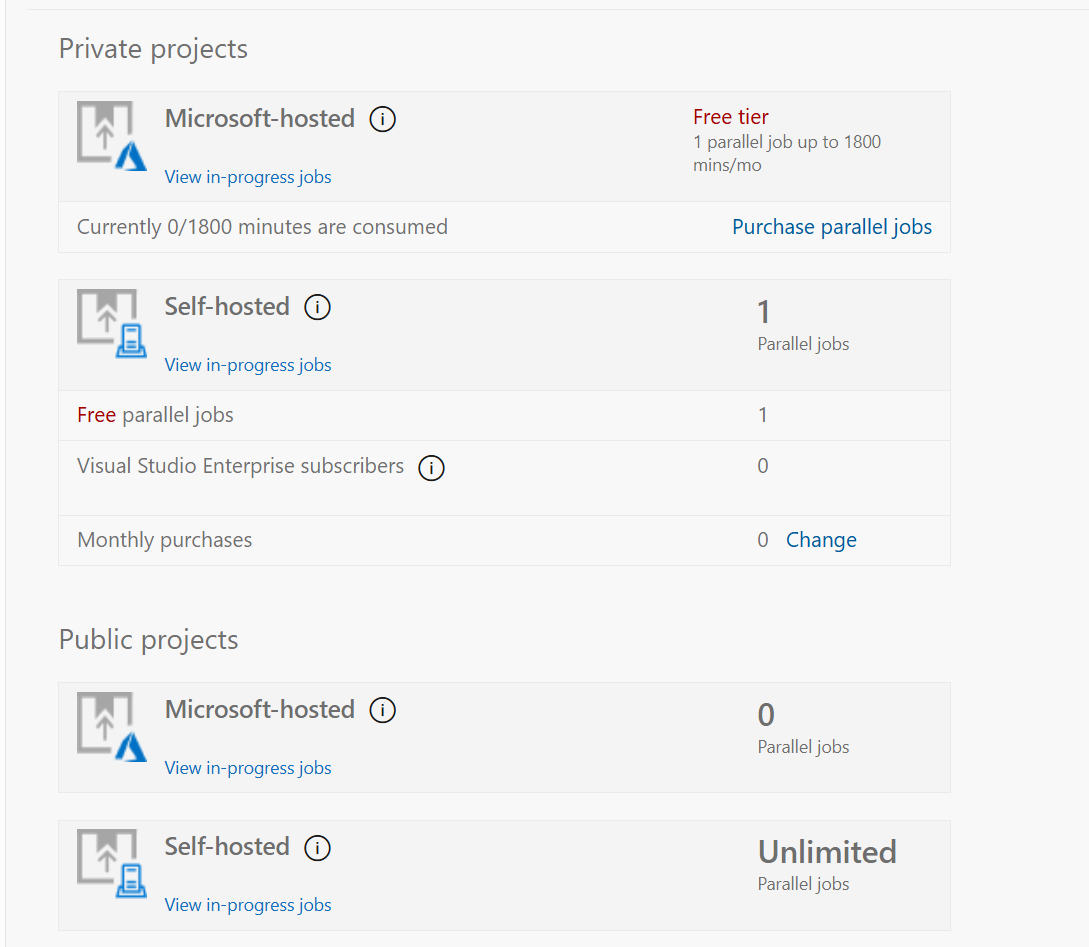Click info icon beside Private Microsoft-hosted
1089x947 pixels.
click(x=382, y=119)
